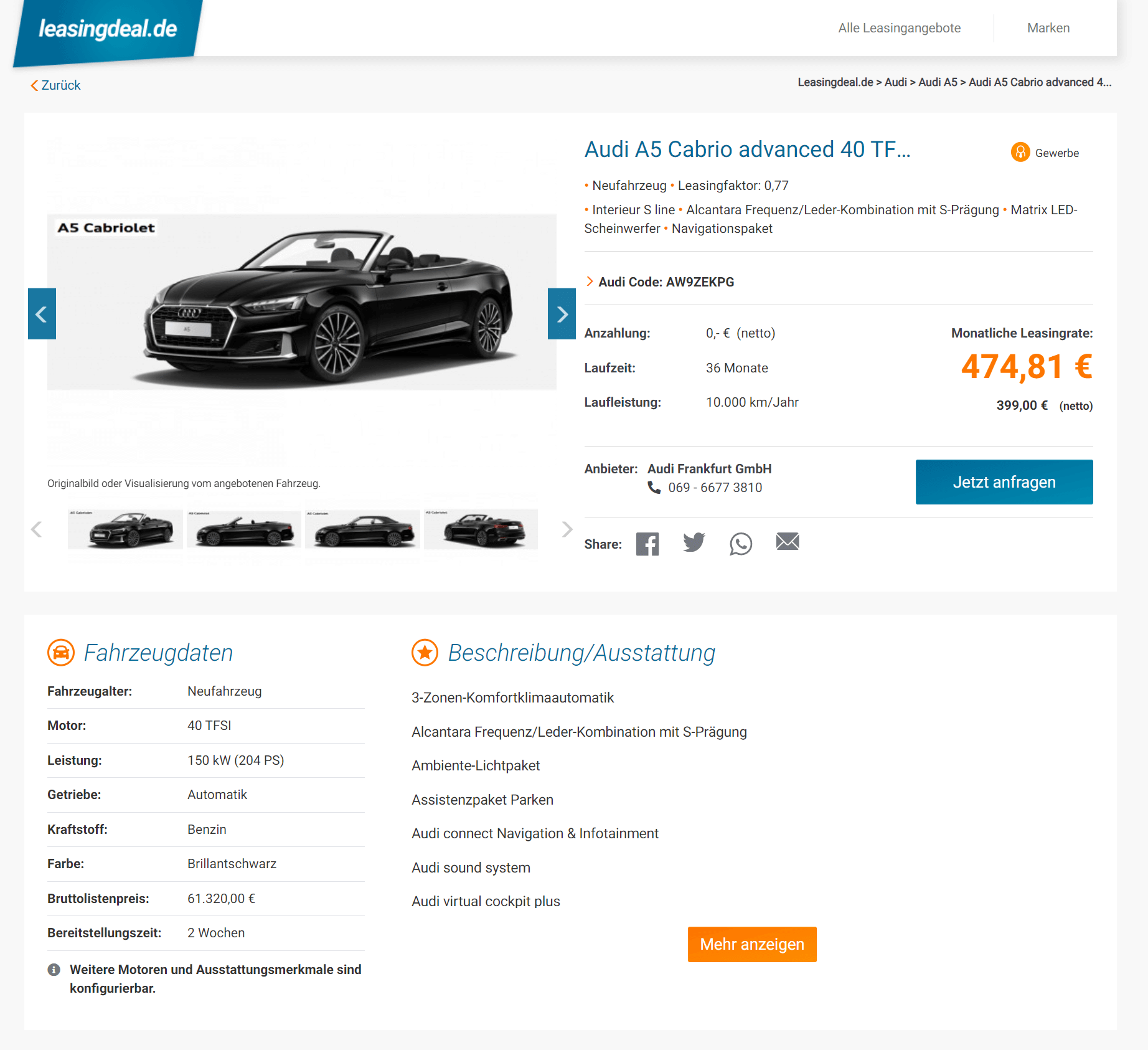This screenshot has height=1050, width=1148.
Task: Show next image with the blue right arrow
Action: pos(562,314)
